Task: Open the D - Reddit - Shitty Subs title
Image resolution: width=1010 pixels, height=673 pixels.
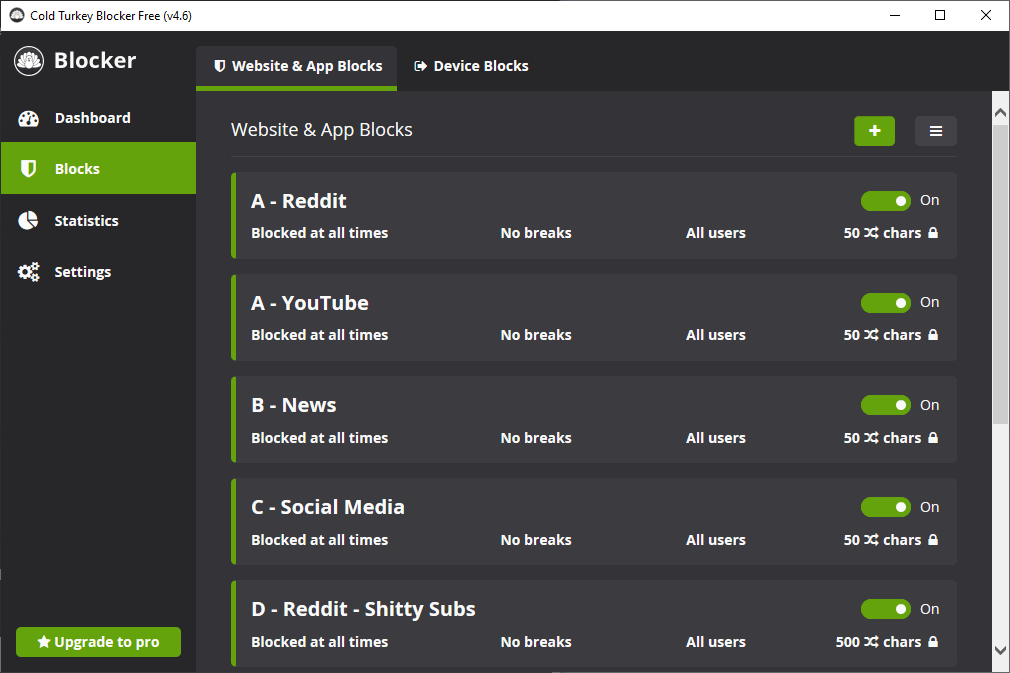Action: tap(363, 609)
